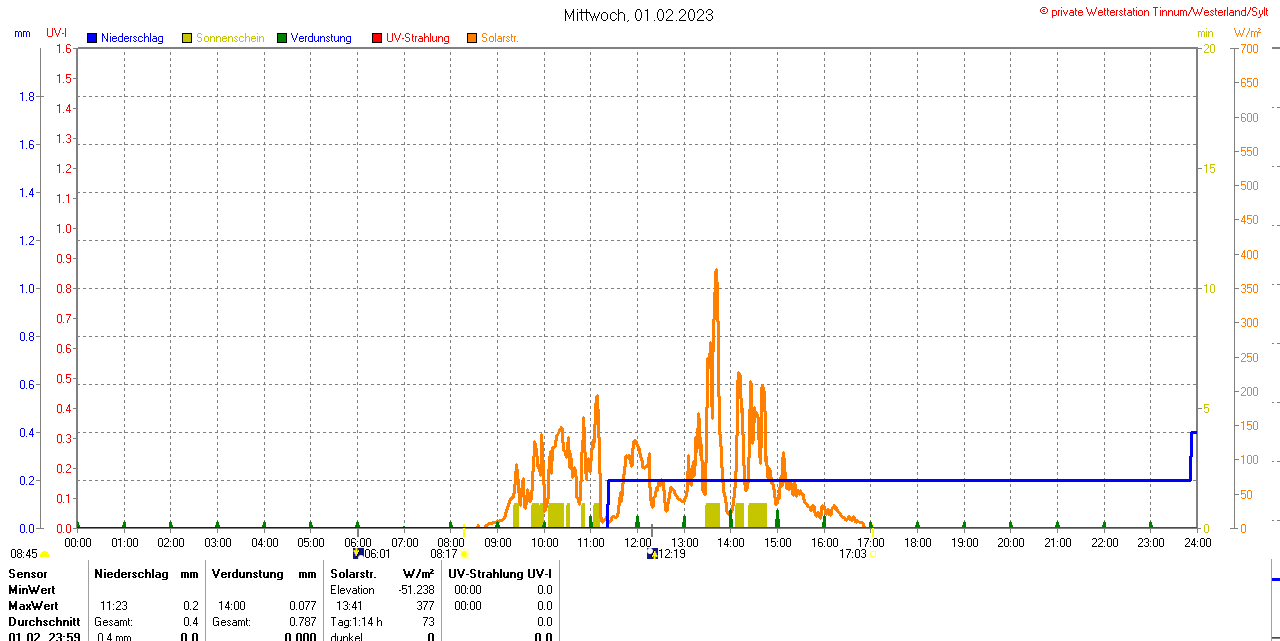Click the yellow Sonnenschein legend square
The height and width of the screenshot is (641, 1280).
coord(187,38)
